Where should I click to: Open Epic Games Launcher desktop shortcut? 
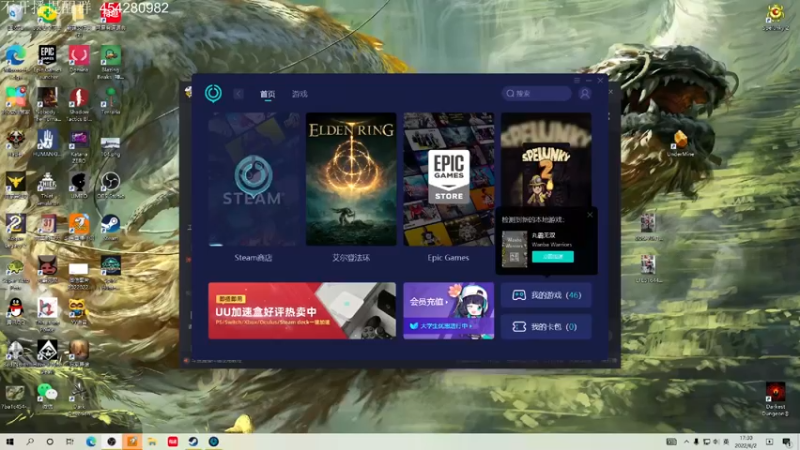[x=47, y=61]
